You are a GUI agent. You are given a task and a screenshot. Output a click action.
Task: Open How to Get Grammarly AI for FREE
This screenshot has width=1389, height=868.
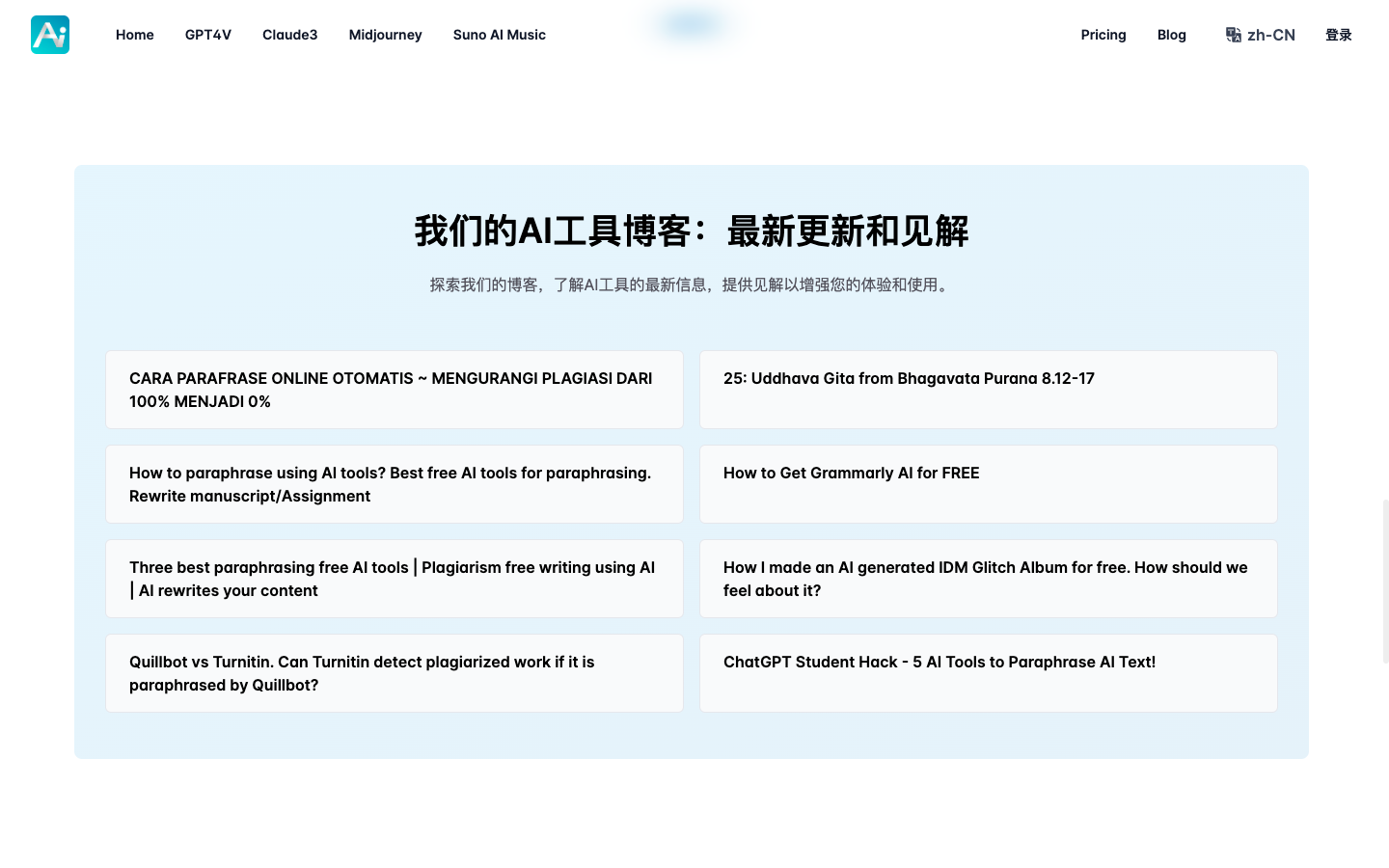[989, 484]
